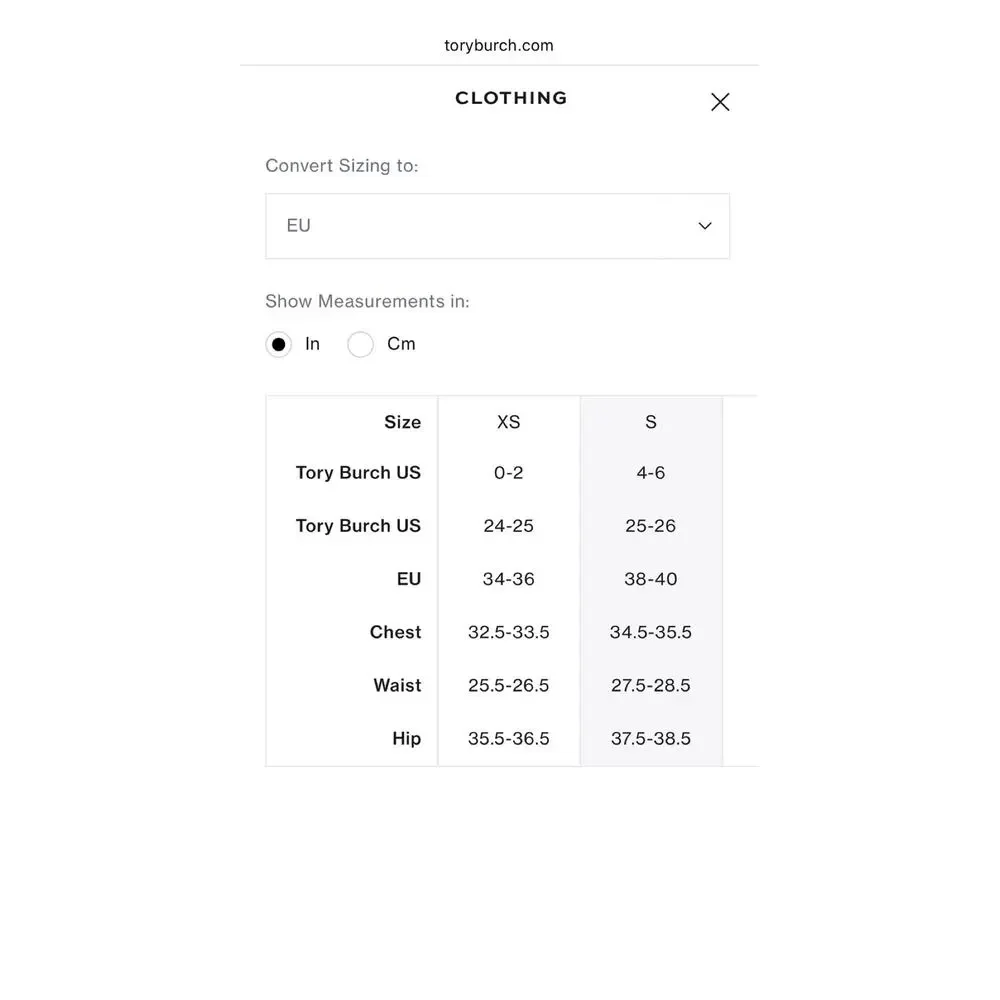
Task: Click the Tory Burch US 0-2 cell
Action: [508, 473]
